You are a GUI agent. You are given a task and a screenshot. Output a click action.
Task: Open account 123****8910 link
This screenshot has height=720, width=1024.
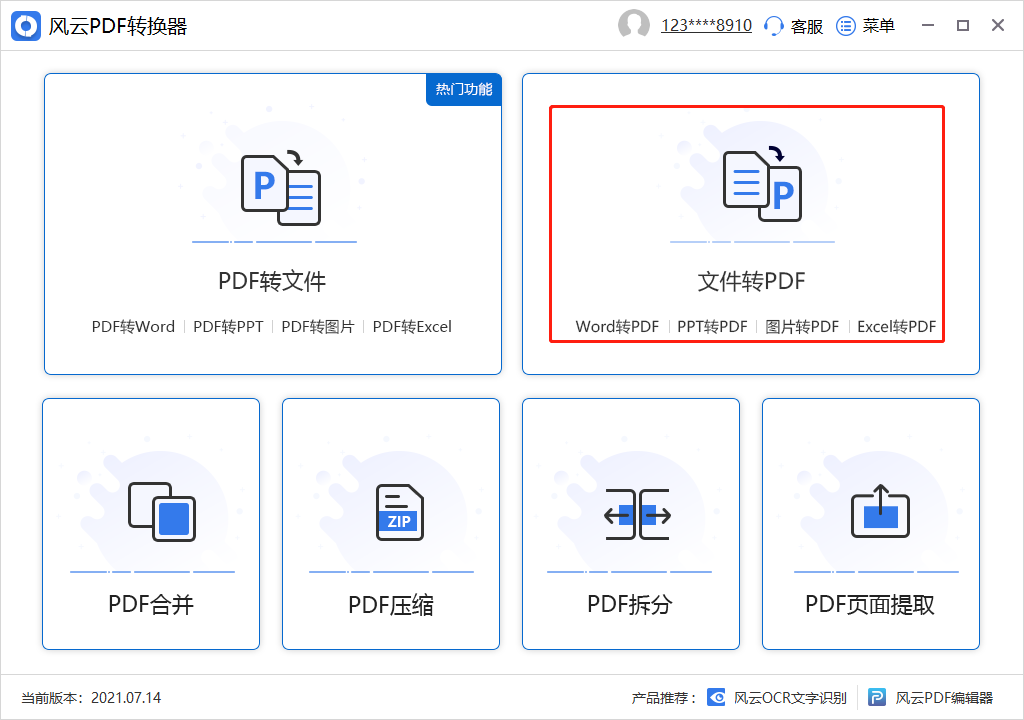pos(706,25)
